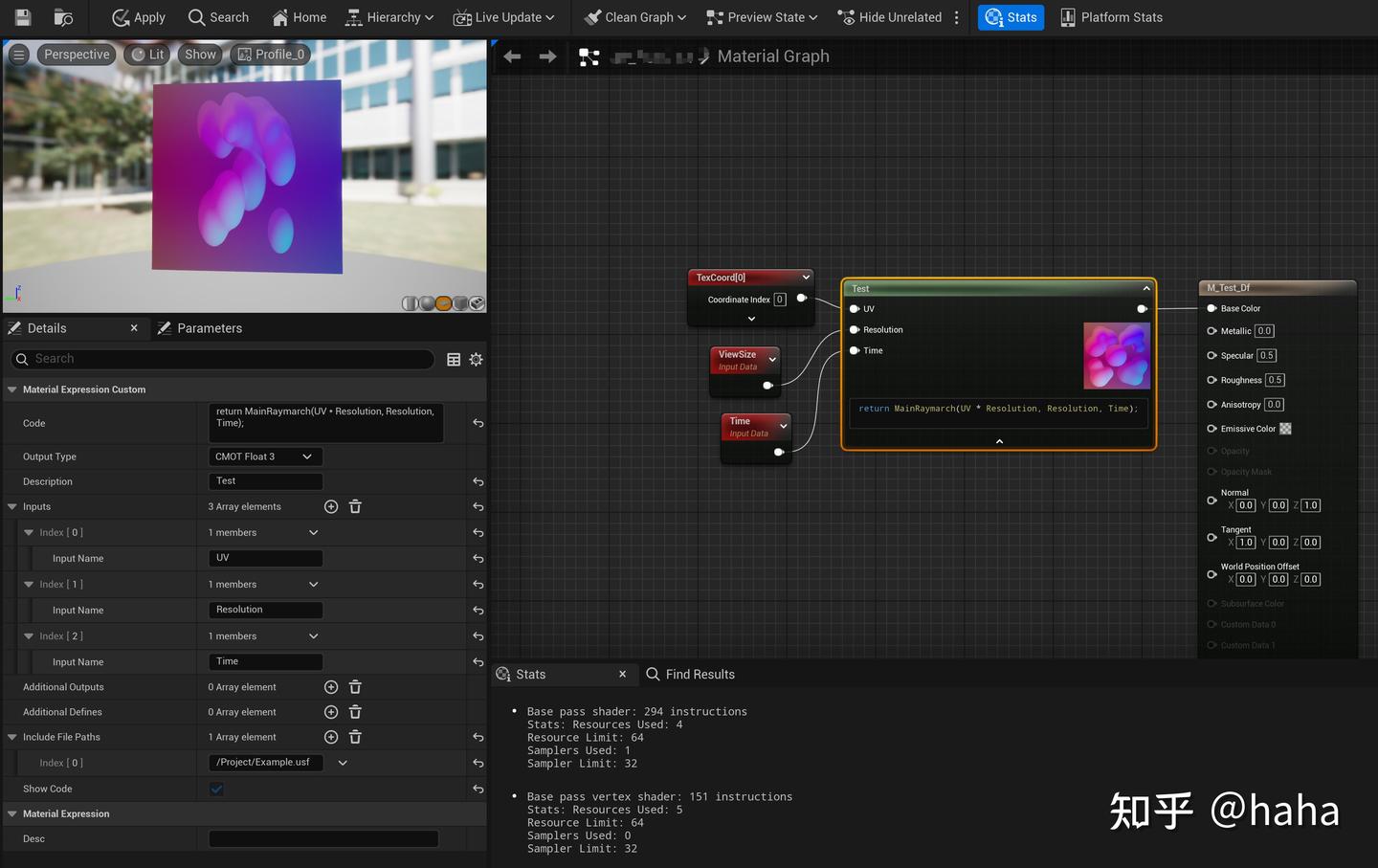Browse to asset in Content Browser

(x=62, y=16)
